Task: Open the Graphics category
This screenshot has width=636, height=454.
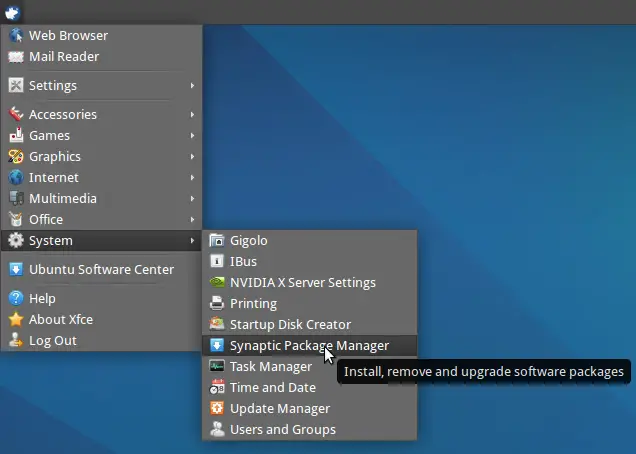Action: pyautogui.click(x=101, y=157)
